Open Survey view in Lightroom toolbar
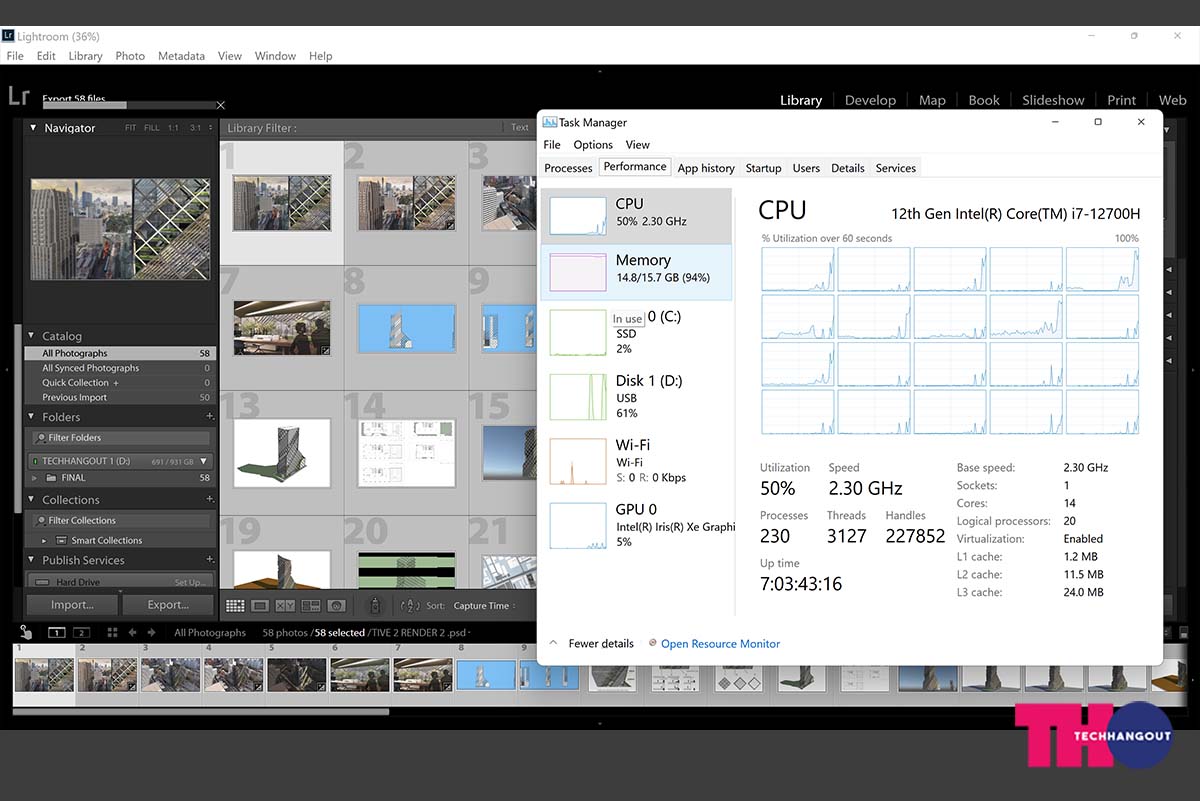1200x801 pixels. tap(310, 605)
